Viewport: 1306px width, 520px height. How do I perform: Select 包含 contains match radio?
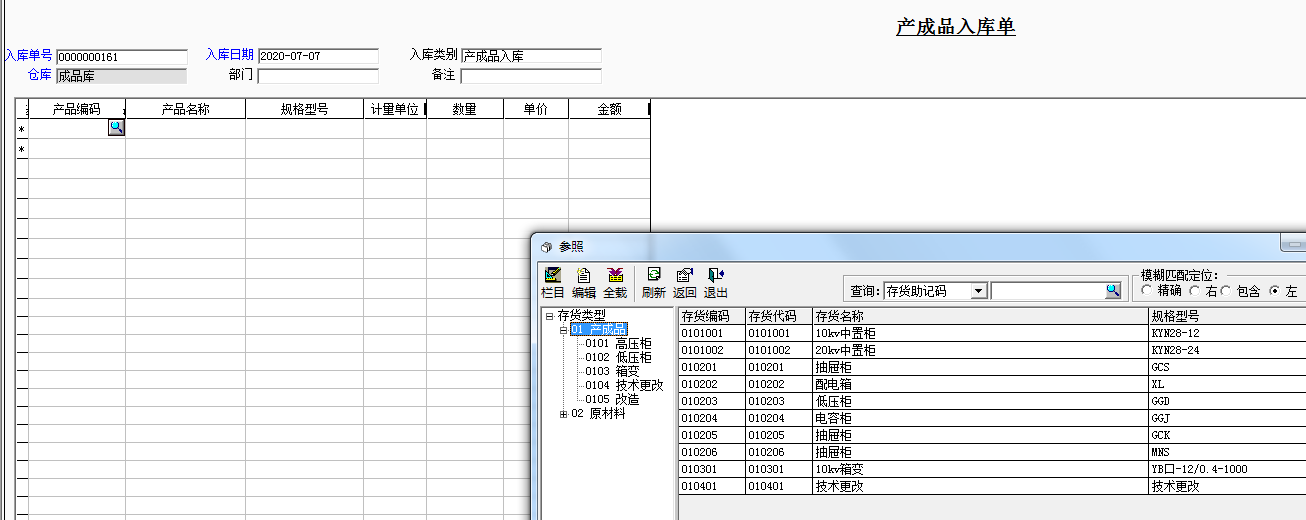click(x=1227, y=291)
